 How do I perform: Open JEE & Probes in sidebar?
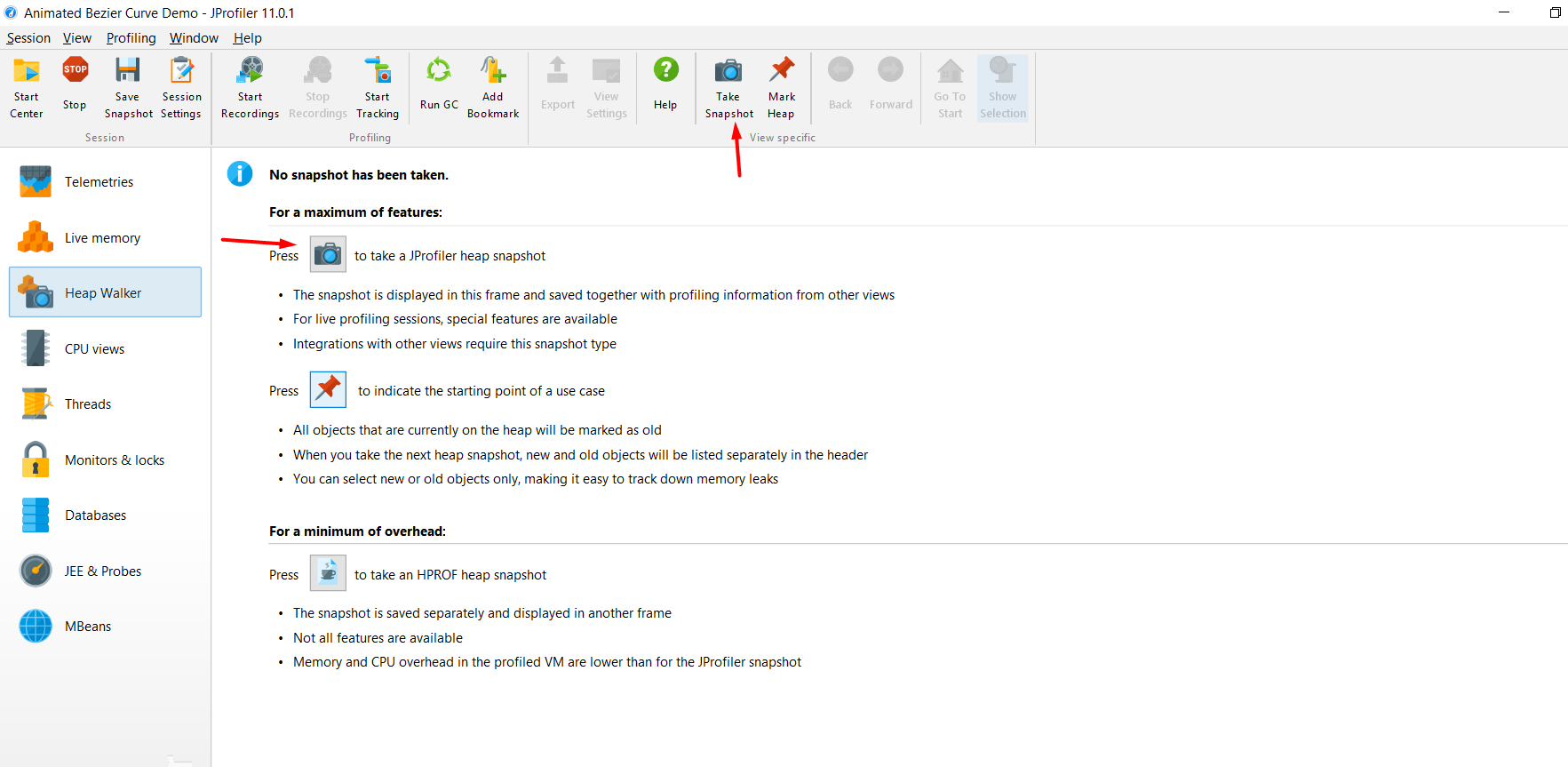pos(106,571)
